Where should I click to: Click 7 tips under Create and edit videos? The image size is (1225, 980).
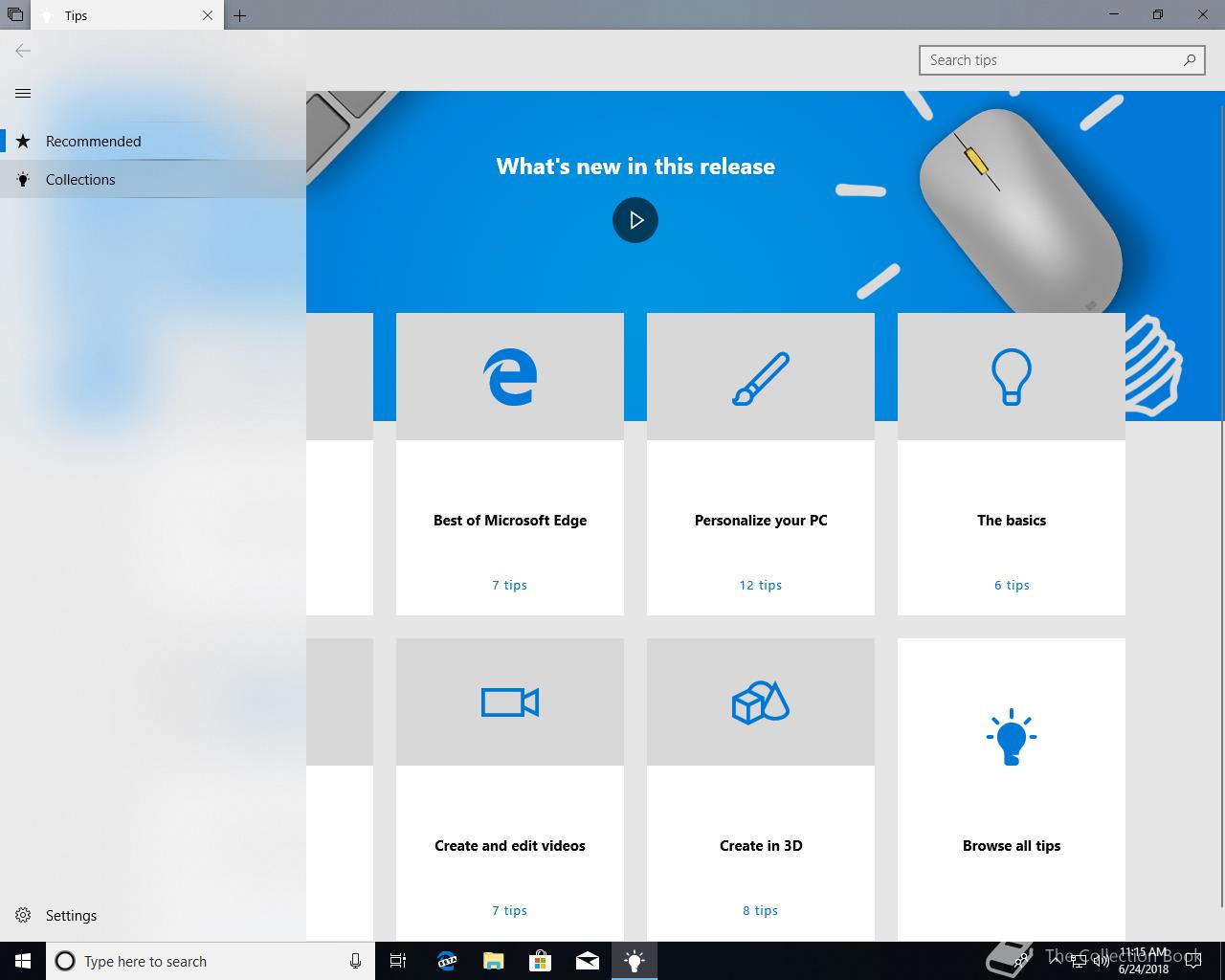pyautogui.click(x=510, y=910)
